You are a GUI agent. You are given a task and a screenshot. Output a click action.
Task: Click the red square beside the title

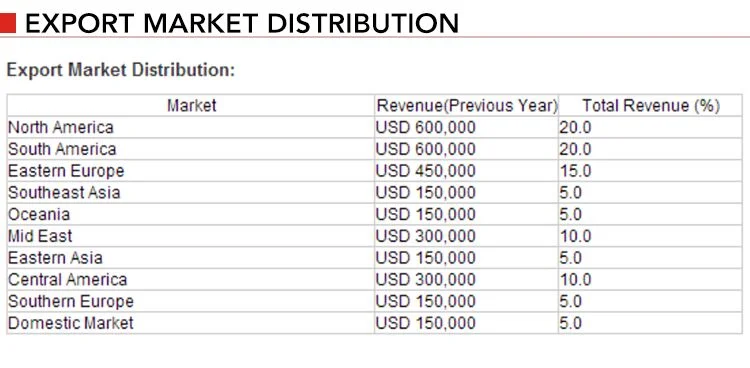(8, 23)
